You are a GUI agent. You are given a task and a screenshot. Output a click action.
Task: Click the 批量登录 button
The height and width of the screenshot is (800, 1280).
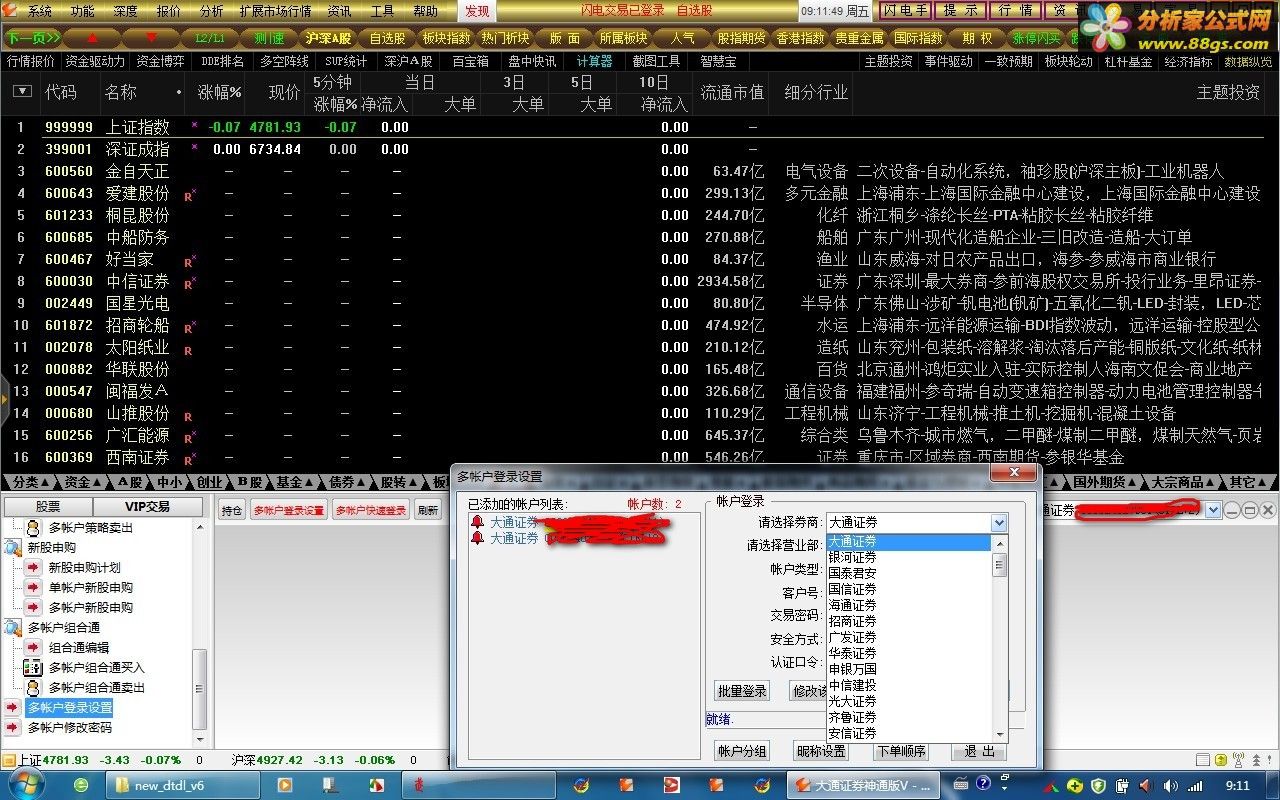(742, 691)
